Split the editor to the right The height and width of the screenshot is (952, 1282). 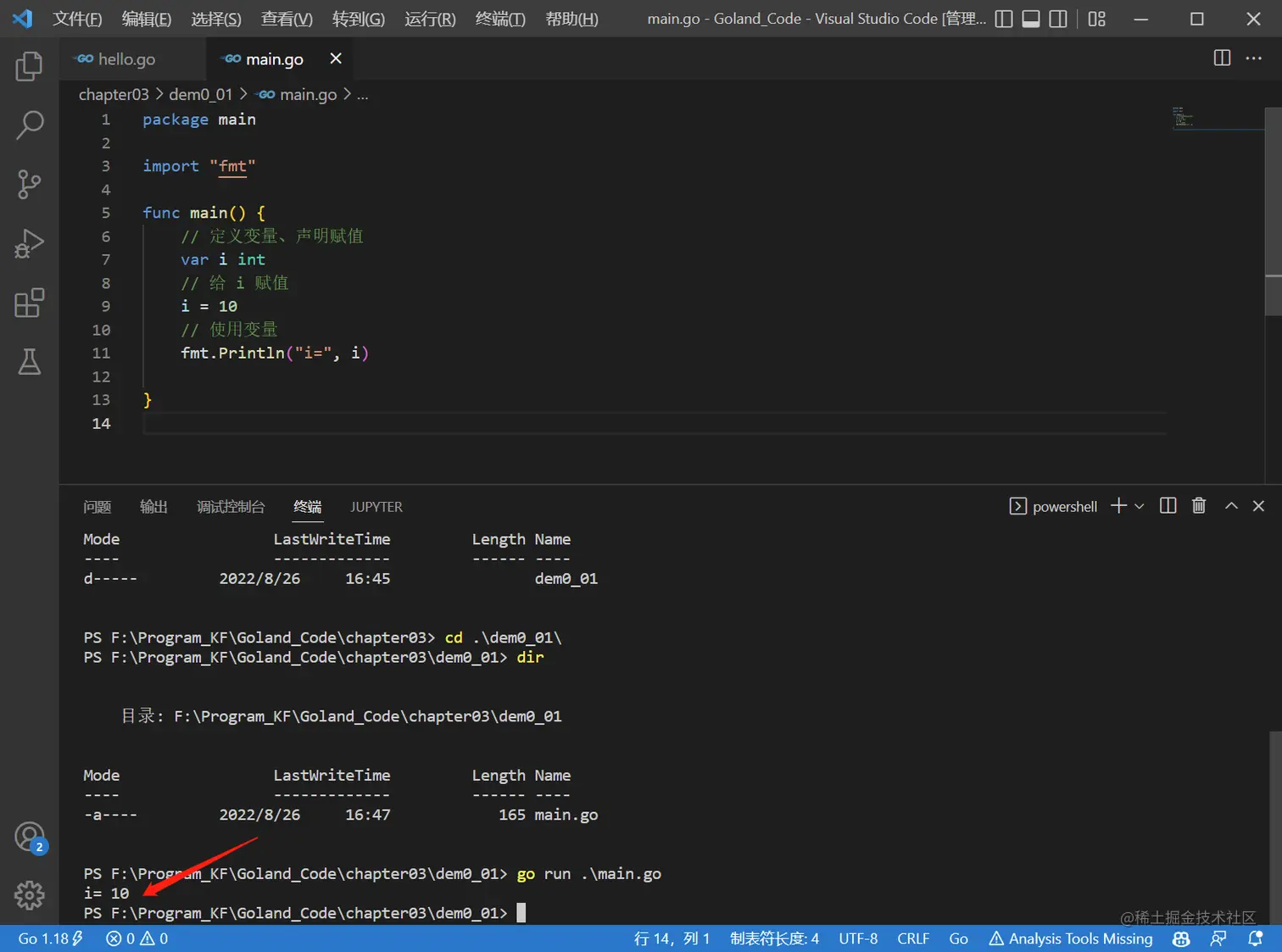(1222, 58)
